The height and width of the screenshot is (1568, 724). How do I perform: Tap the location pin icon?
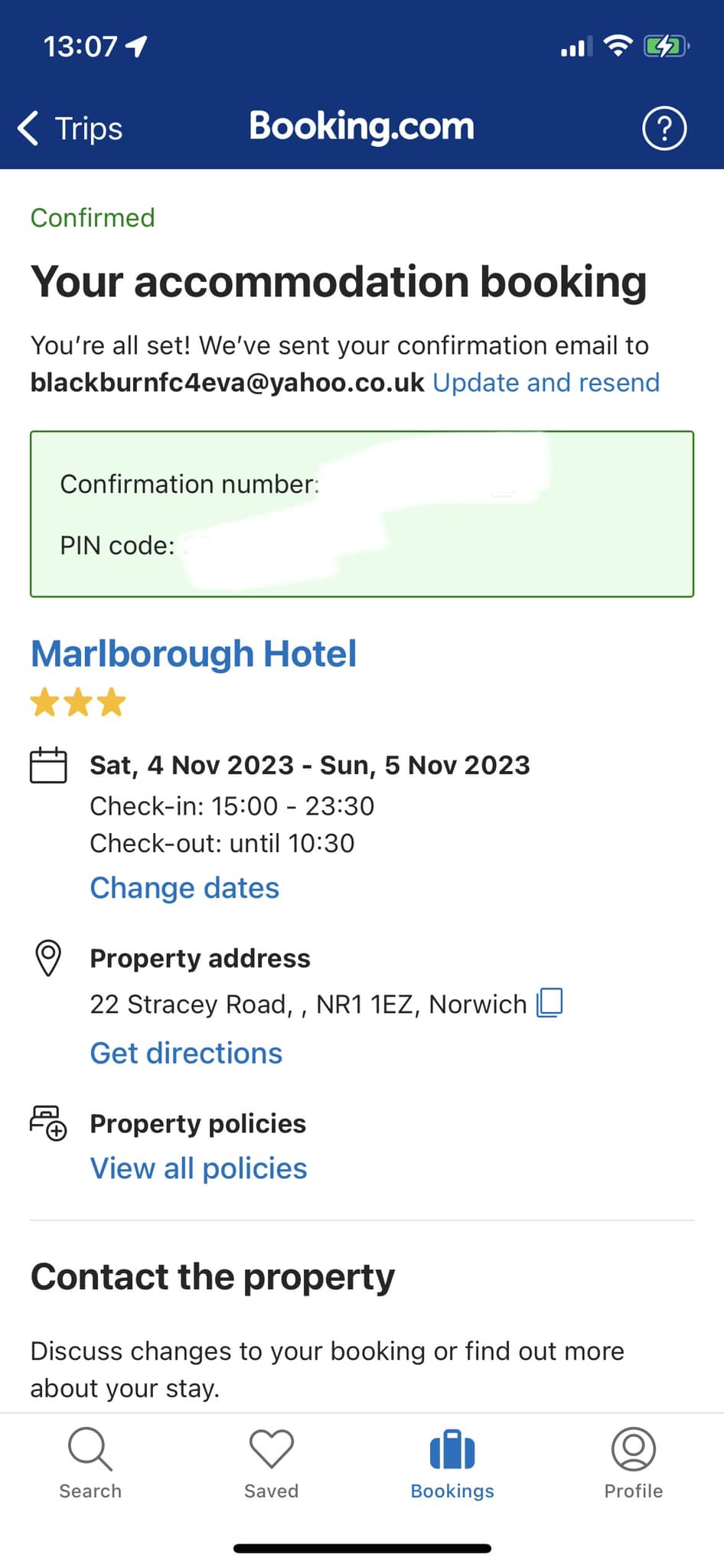(x=48, y=958)
